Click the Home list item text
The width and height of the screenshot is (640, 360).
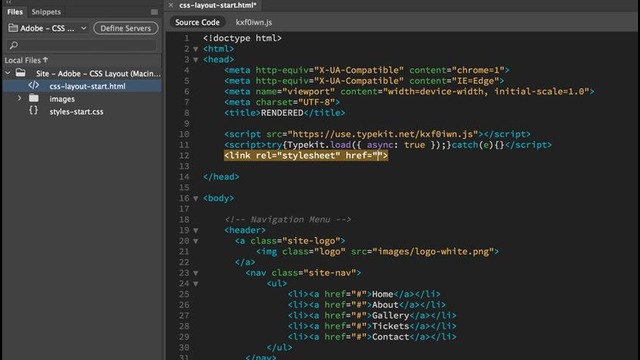382,294
